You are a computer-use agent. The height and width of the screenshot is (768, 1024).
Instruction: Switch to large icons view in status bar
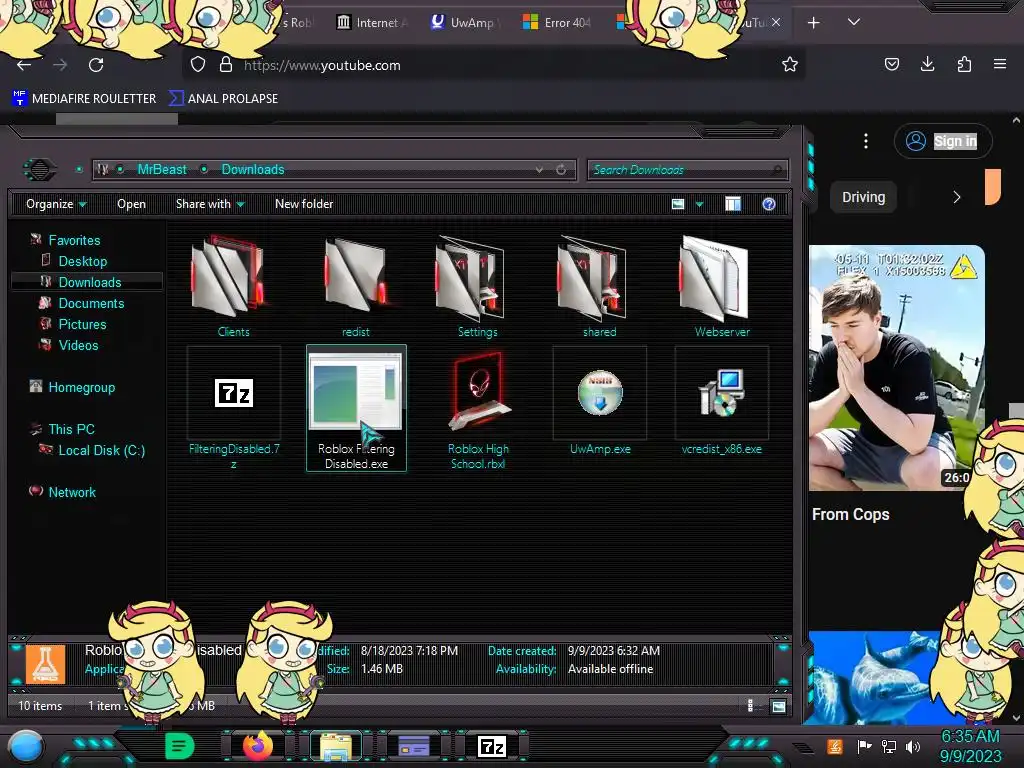778,706
